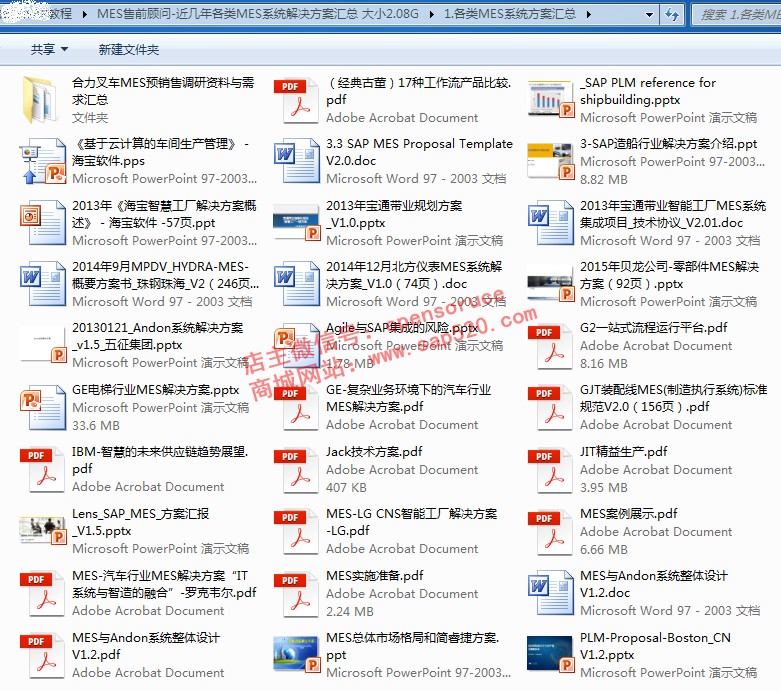The width and height of the screenshot is (781, 691).
Task: Click file name _SAP PLM reference for shipbuilding.pptx
Action: pyautogui.click(x=648, y=91)
